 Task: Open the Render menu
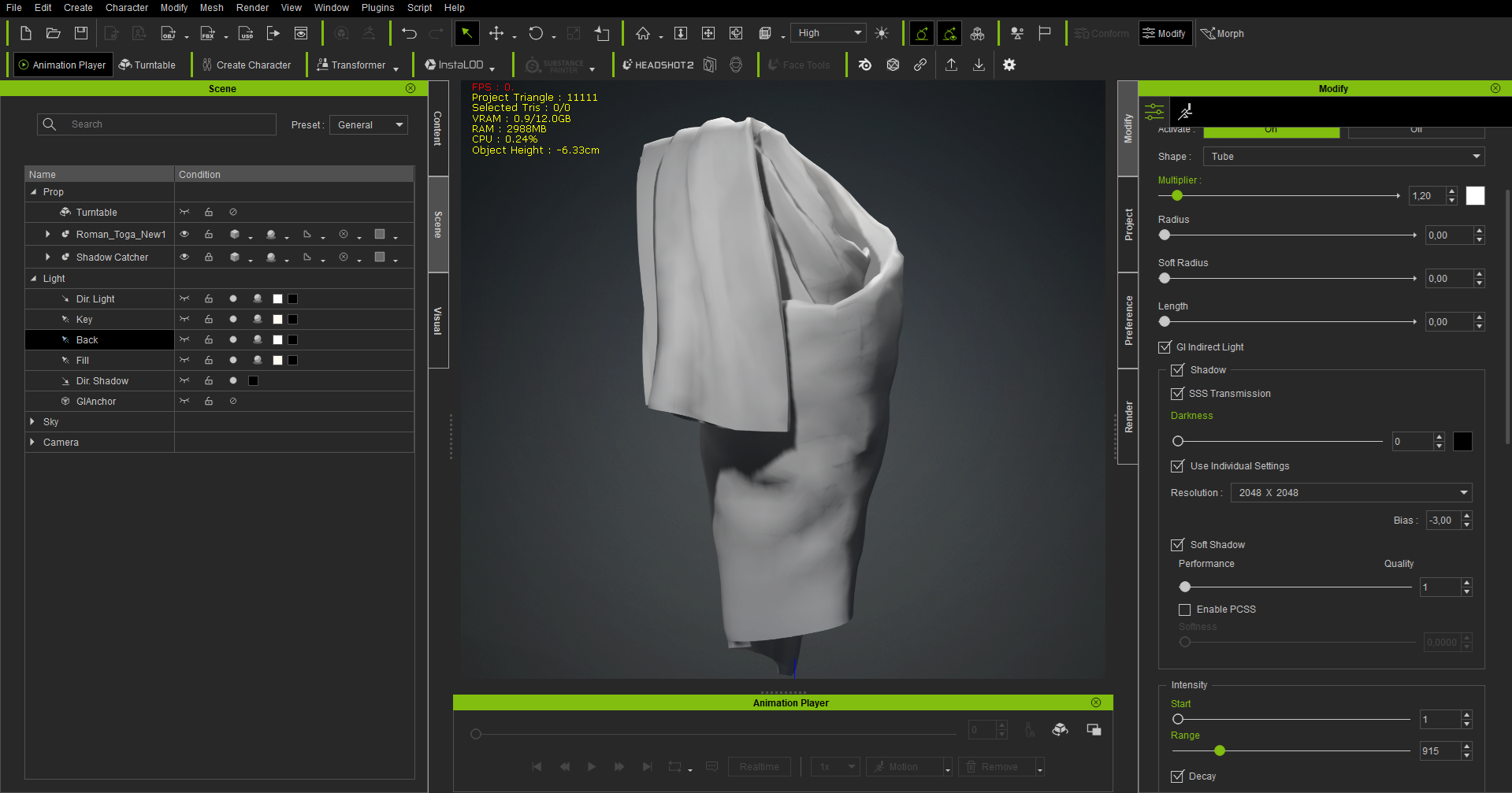(252, 8)
